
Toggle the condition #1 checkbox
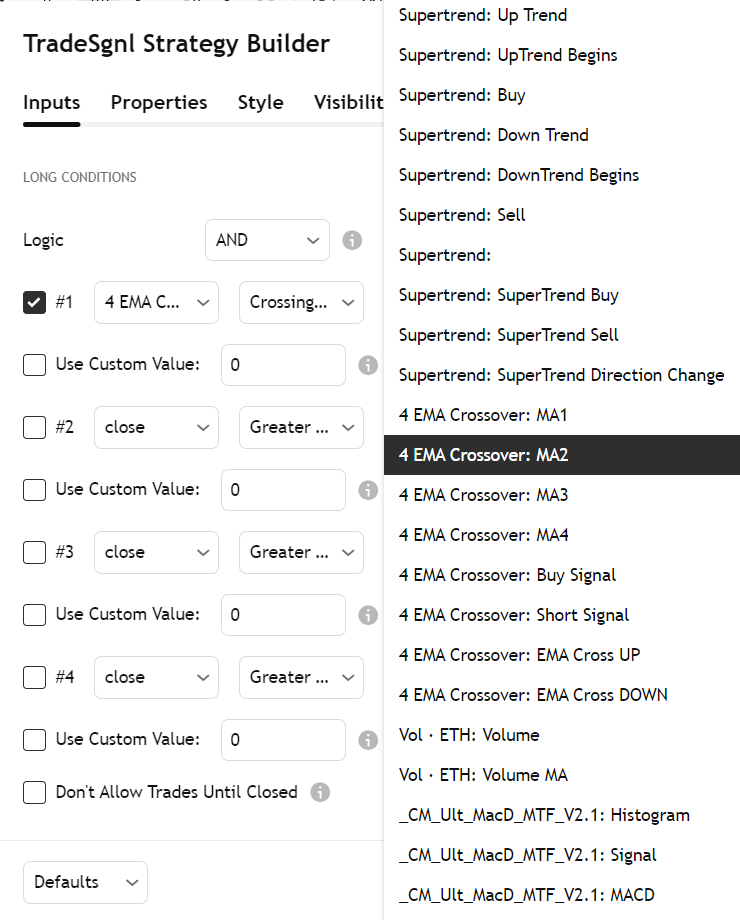click(35, 303)
